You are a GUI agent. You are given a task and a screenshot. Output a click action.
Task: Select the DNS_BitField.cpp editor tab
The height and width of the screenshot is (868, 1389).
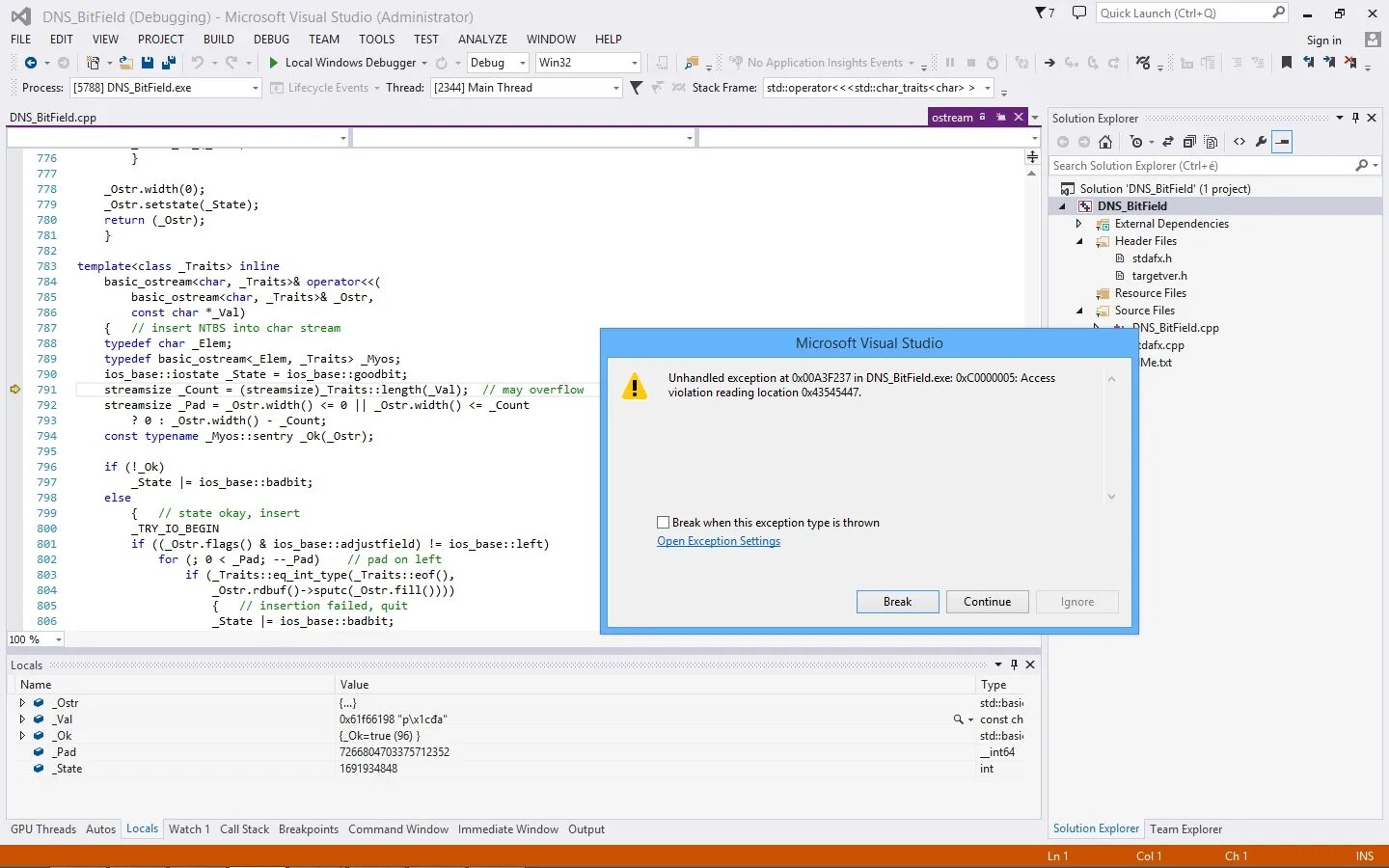pyautogui.click(x=53, y=118)
